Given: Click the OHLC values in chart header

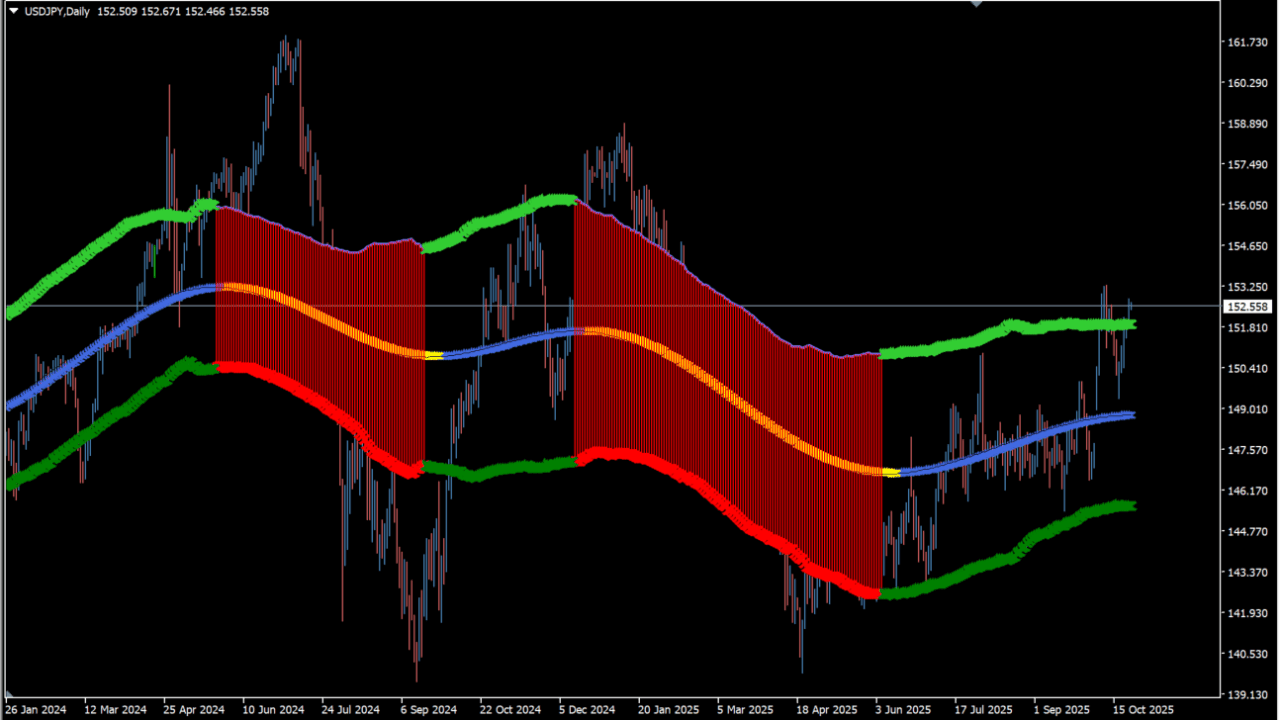Looking at the screenshot, I should pyautogui.click(x=182, y=11).
